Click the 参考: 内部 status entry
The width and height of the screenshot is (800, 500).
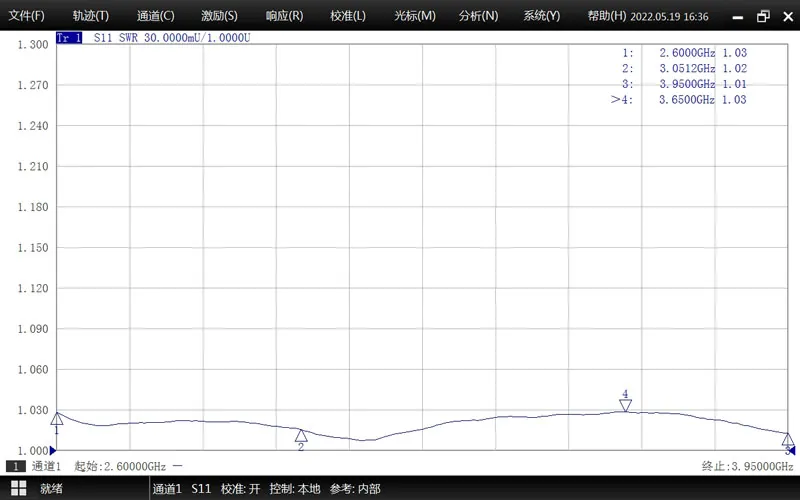355,489
